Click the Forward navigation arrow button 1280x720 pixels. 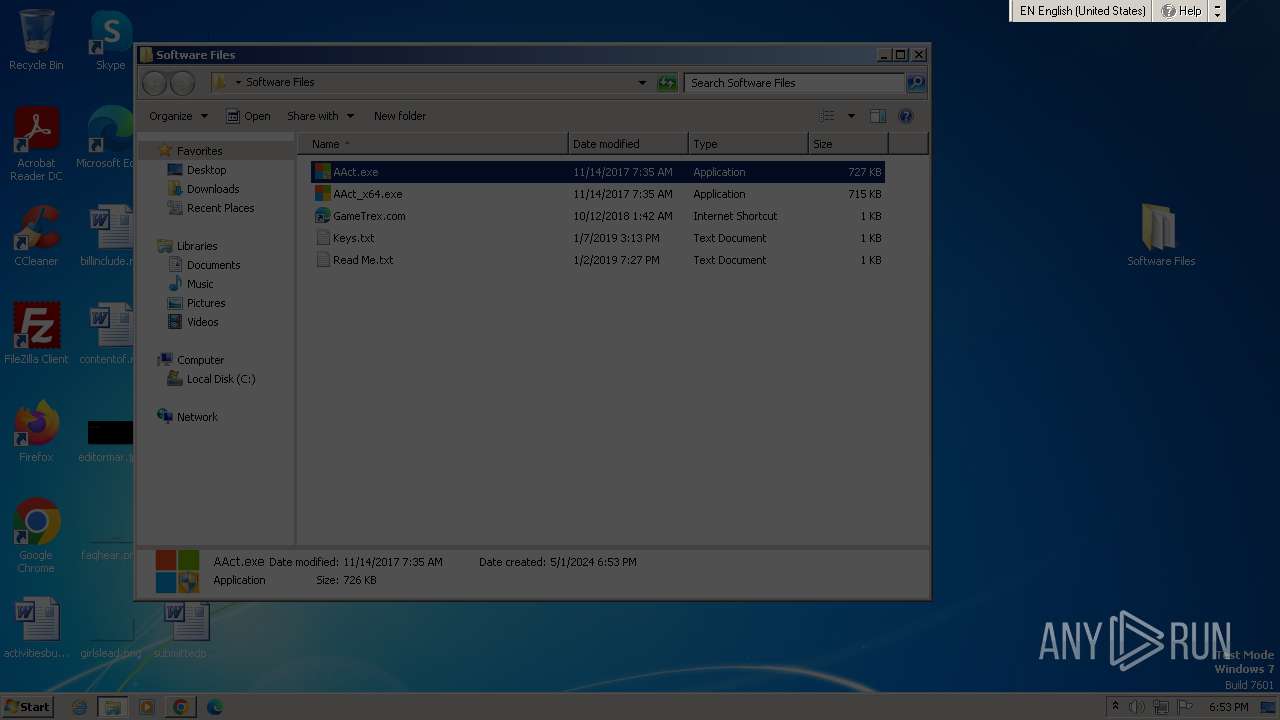[x=182, y=83]
